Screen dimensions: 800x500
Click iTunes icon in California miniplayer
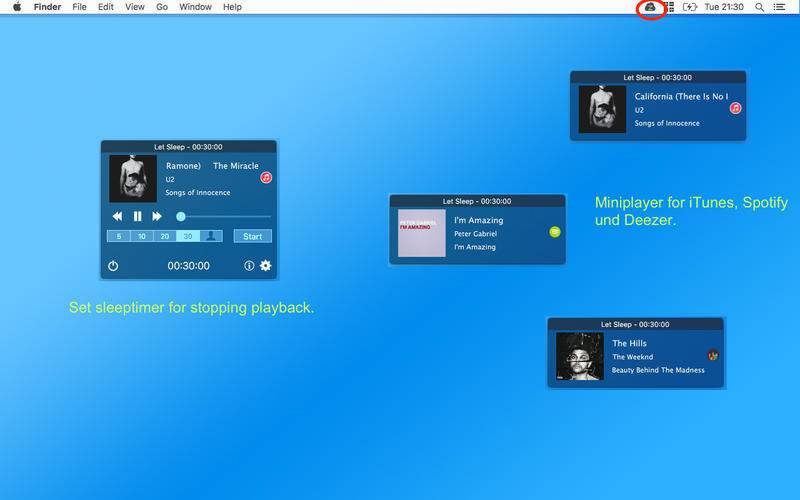point(735,108)
